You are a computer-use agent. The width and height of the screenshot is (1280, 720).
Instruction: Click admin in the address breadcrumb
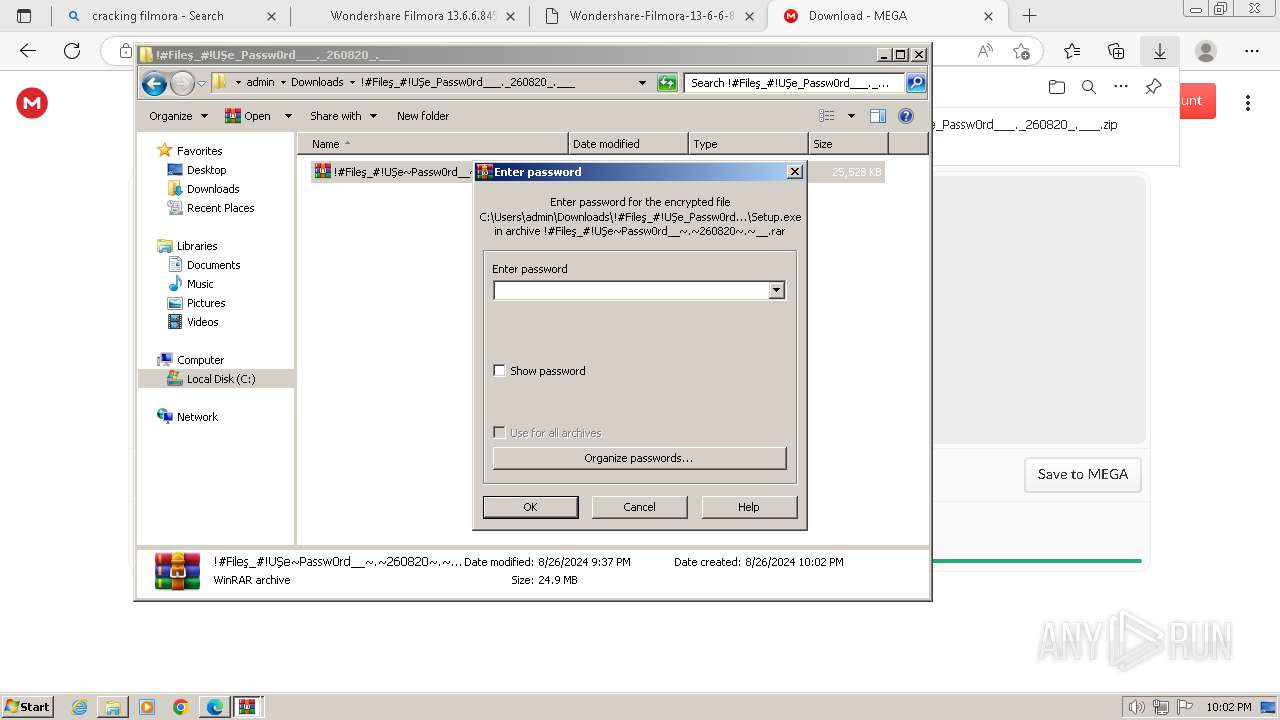tap(260, 83)
